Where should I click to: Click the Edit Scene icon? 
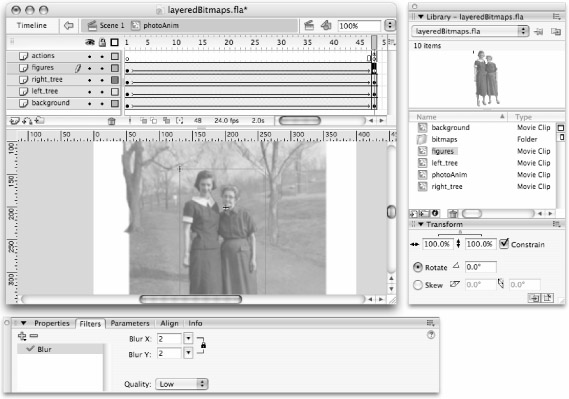(309, 25)
